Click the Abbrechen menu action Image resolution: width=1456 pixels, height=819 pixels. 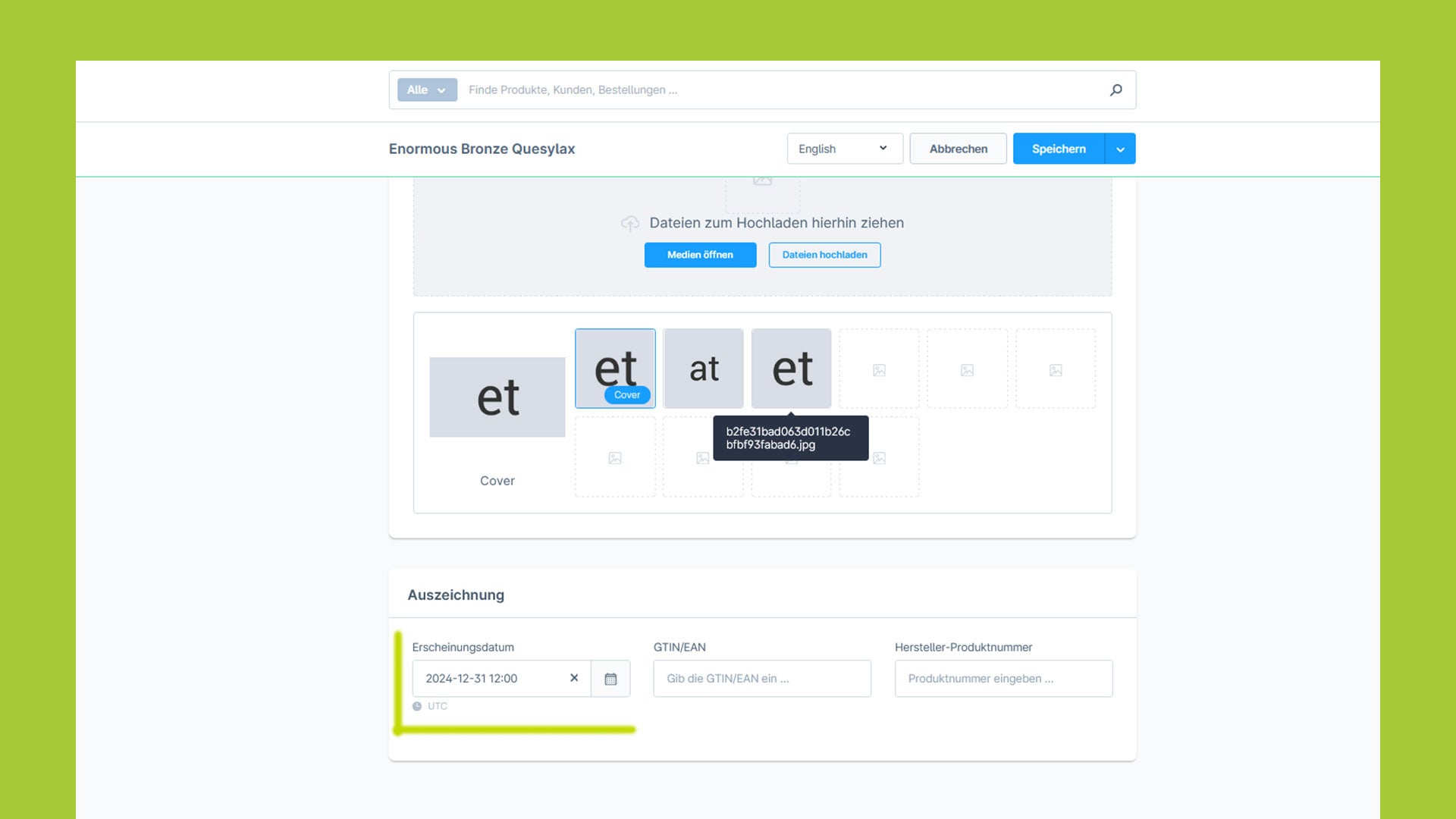958,148
